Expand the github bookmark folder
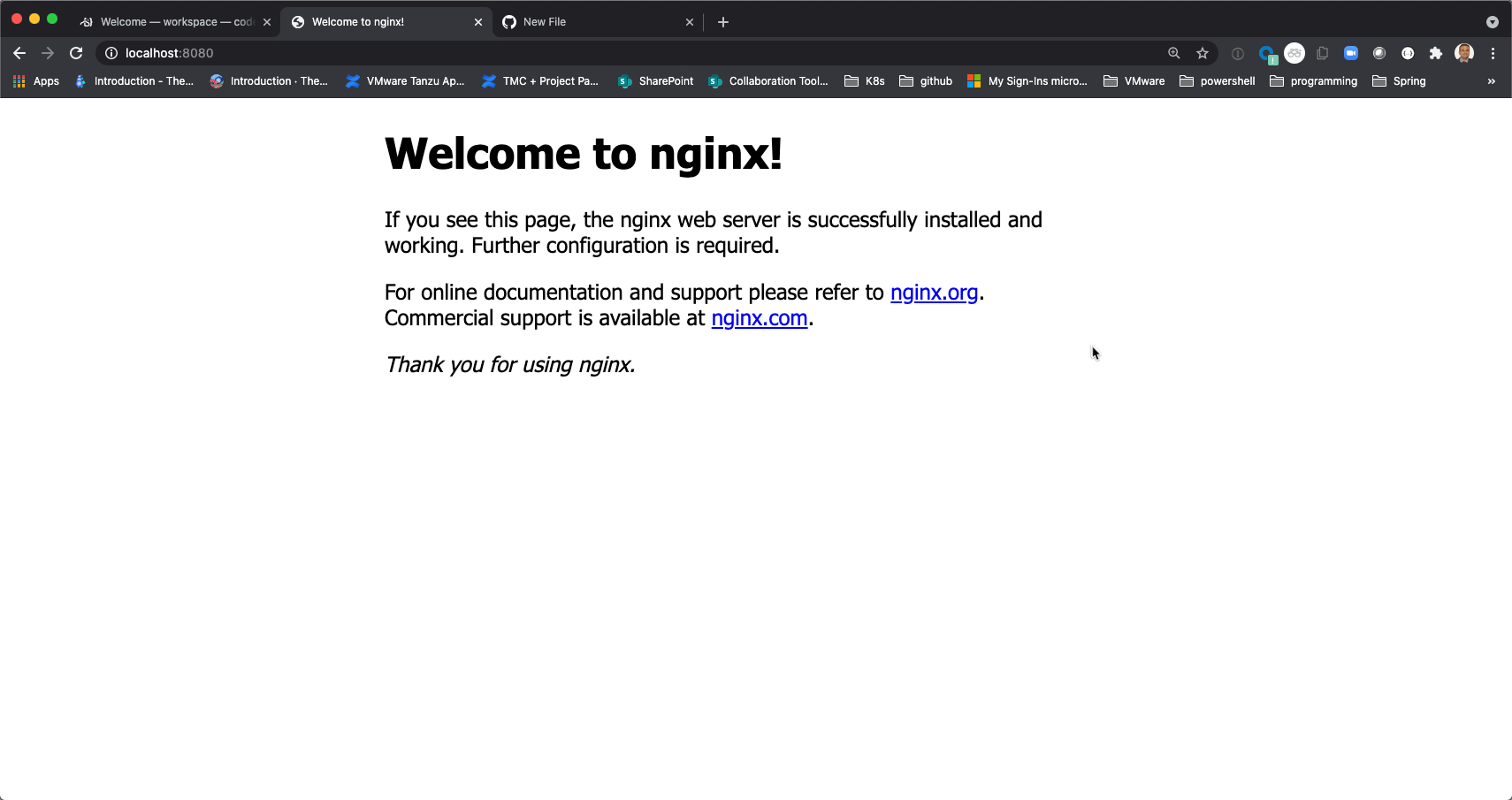Image resolution: width=1512 pixels, height=800 pixels. coord(926,81)
